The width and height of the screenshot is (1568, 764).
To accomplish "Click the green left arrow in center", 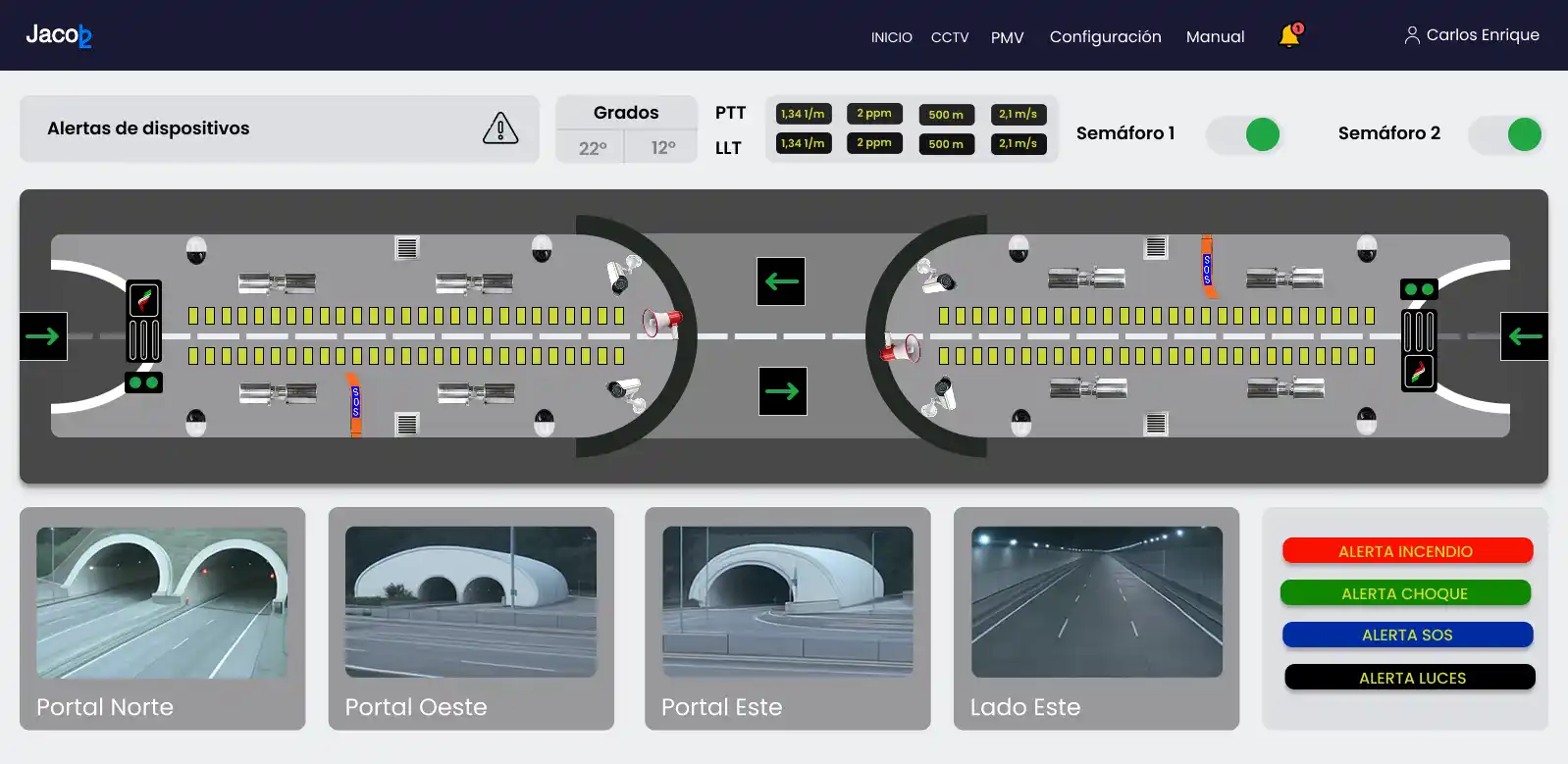I will (x=781, y=281).
